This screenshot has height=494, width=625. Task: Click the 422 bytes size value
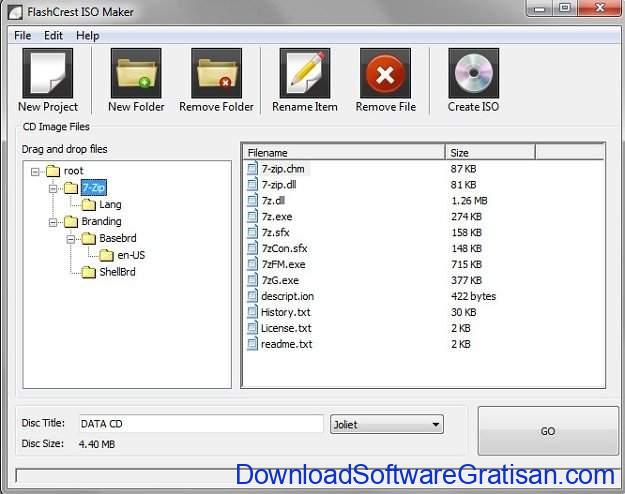(474, 296)
